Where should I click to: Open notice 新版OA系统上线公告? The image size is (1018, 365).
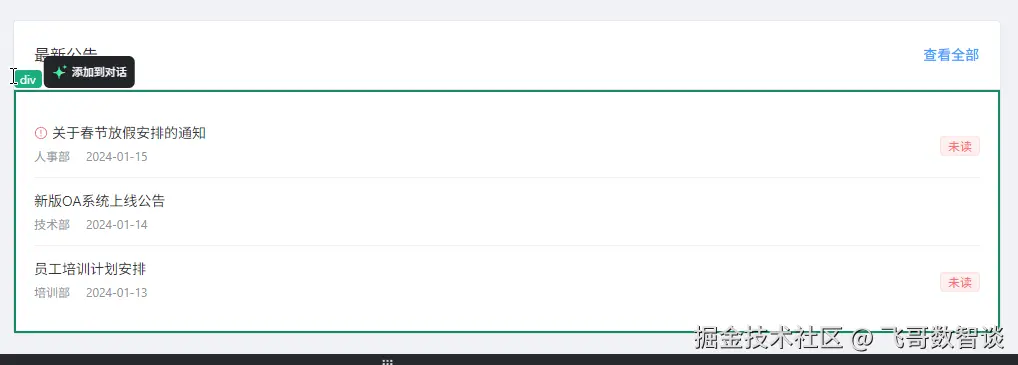99,201
